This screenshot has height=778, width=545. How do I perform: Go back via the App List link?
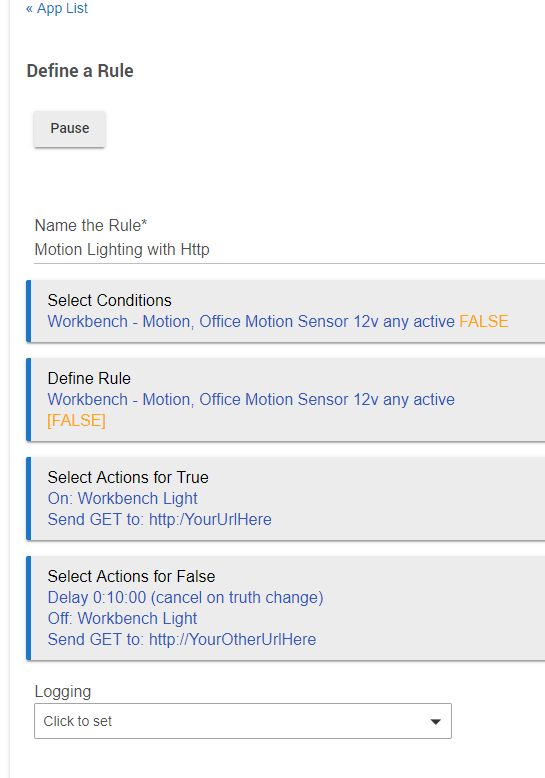(57, 8)
